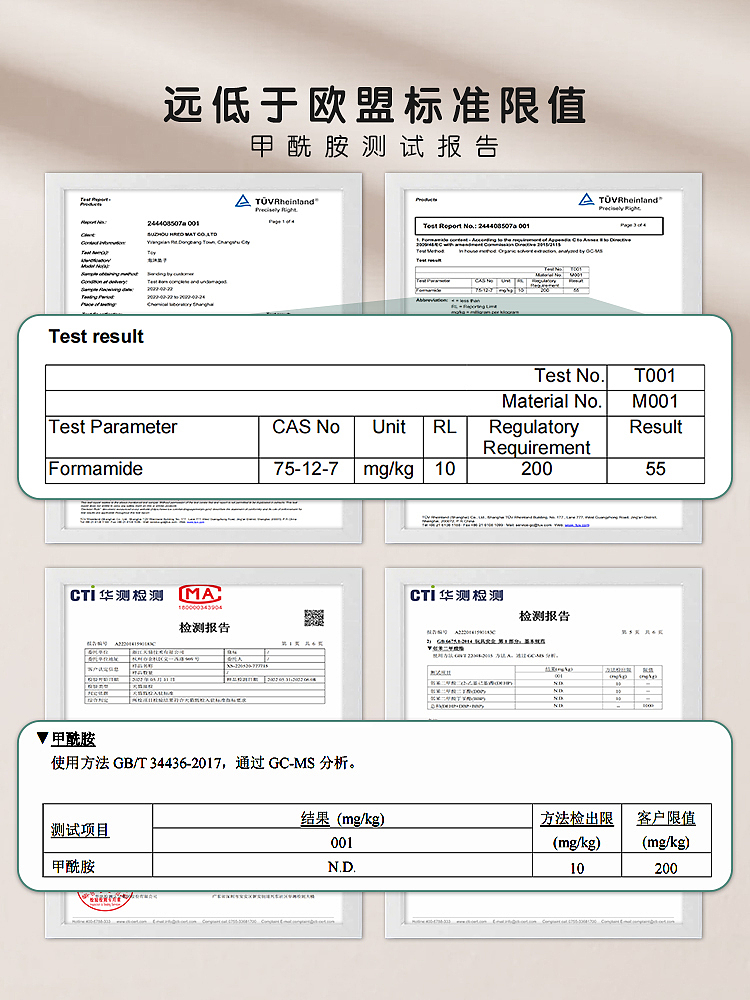
Task: Click the 甲酰胺 row label in Chinese table
Action: click(98, 865)
